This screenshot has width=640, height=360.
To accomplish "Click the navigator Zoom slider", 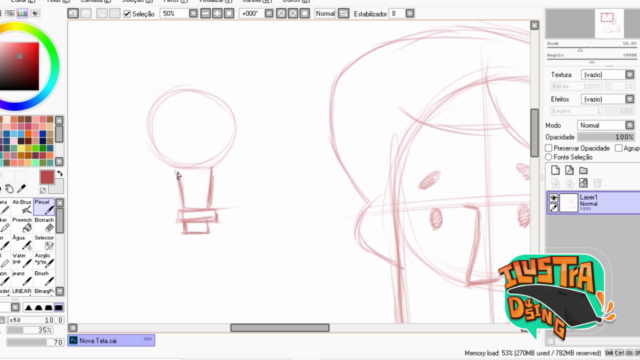I will [591, 49].
